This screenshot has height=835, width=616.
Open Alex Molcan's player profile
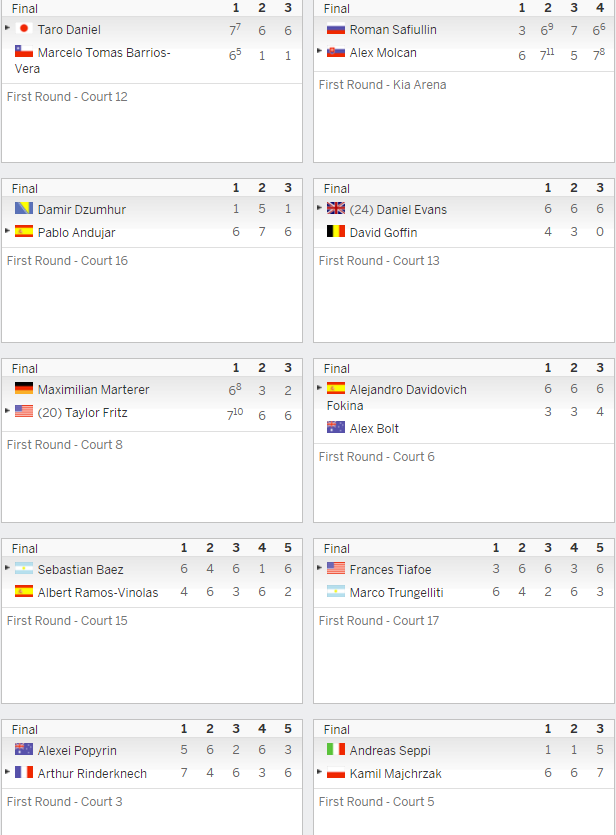(383, 53)
